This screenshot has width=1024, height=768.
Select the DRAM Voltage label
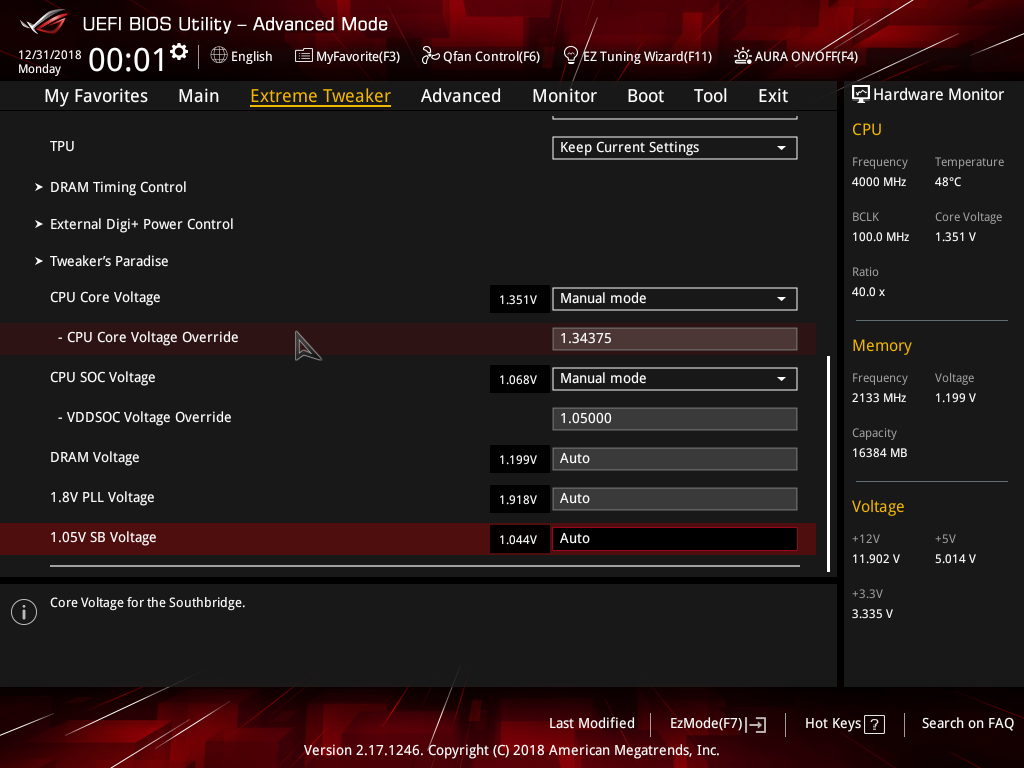pyautogui.click(x=95, y=457)
